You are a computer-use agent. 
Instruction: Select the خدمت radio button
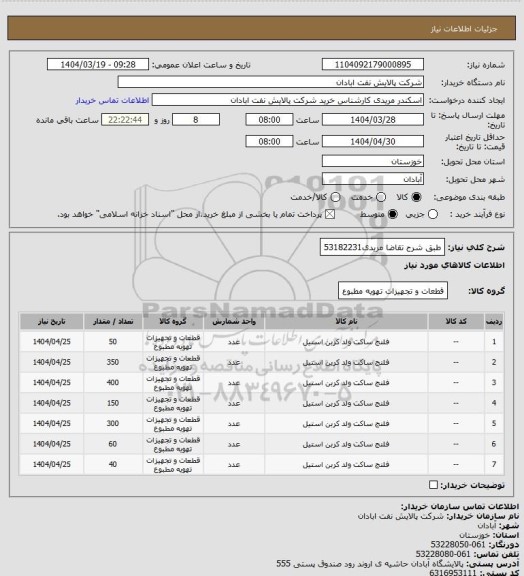click(381, 197)
